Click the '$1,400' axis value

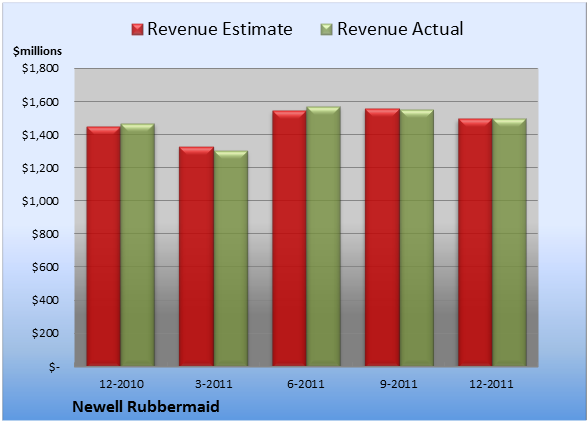click(40, 135)
